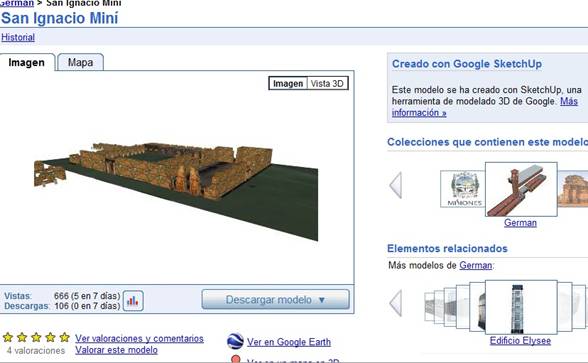Open the Historial link
The image size is (588, 363).
(x=18, y=37)
